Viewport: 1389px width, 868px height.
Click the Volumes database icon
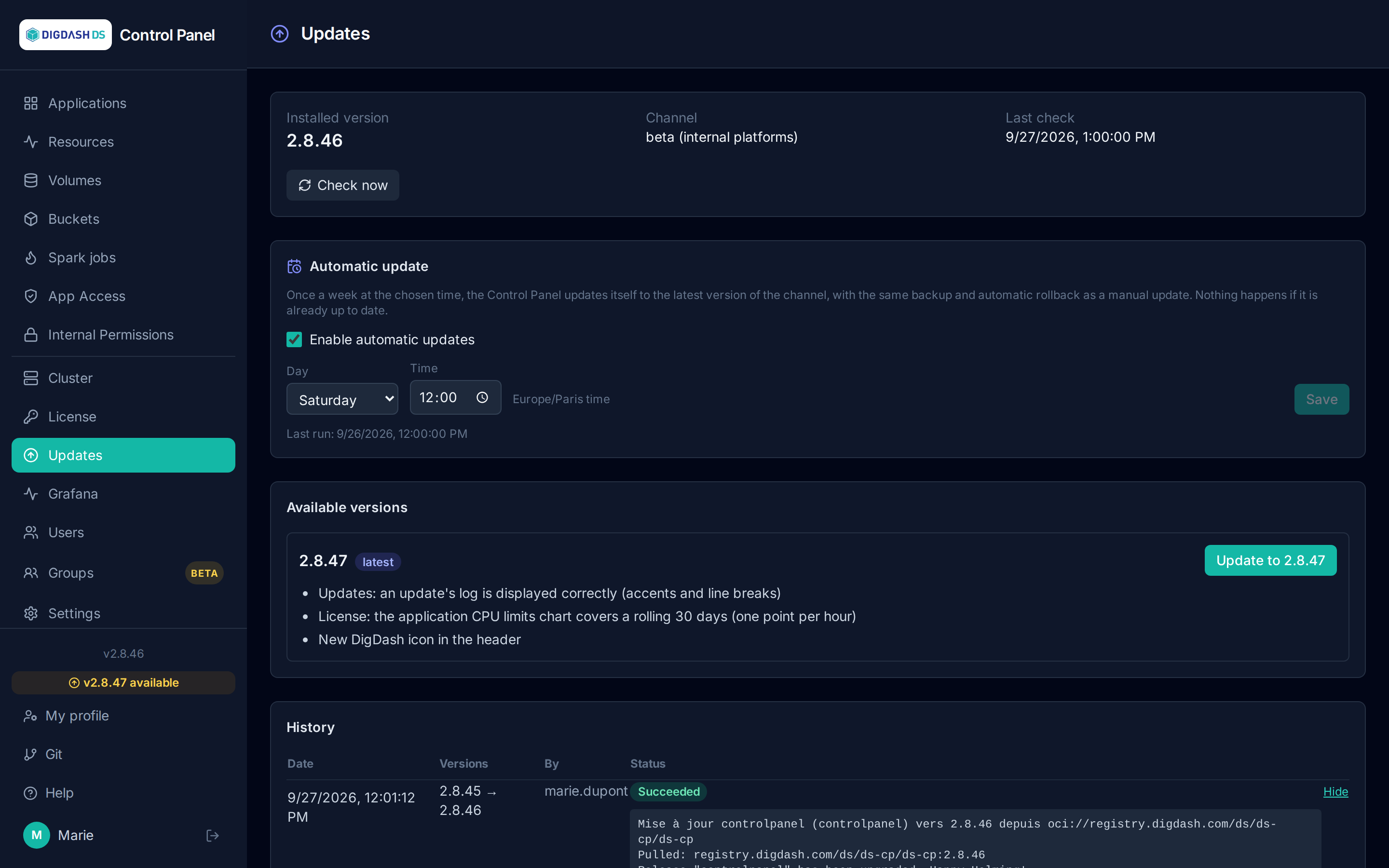pos(31,180)
